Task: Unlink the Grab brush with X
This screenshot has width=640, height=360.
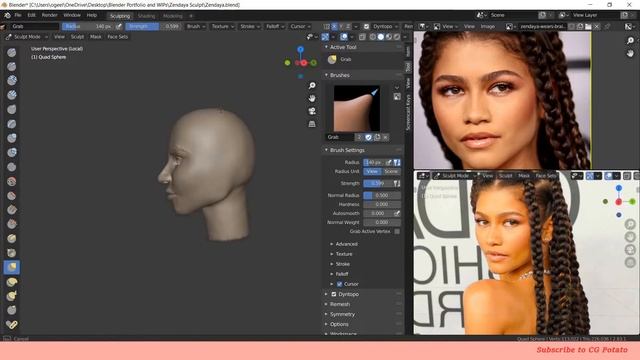Action: tap(385, 137)
